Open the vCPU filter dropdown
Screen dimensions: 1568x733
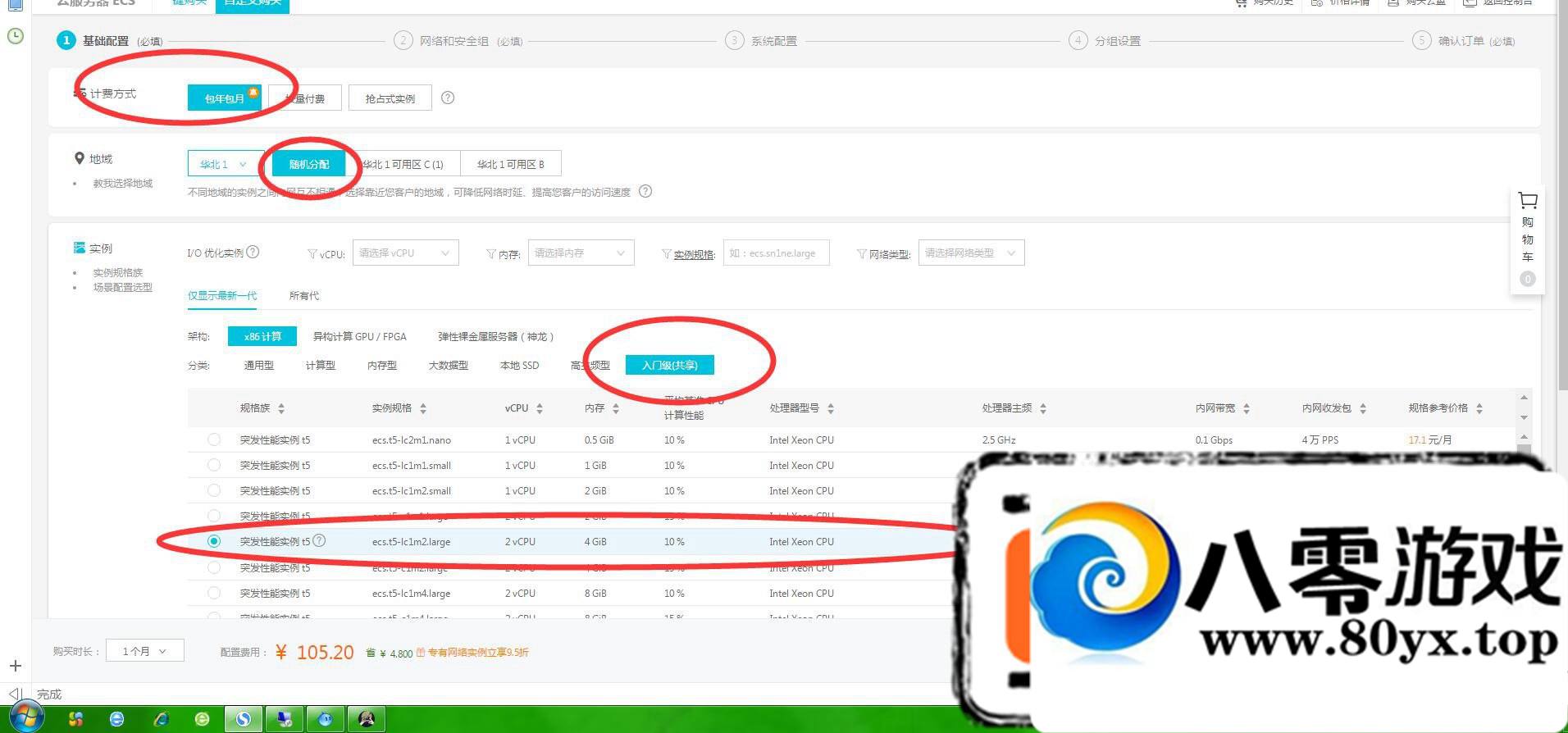click(405, 253)
